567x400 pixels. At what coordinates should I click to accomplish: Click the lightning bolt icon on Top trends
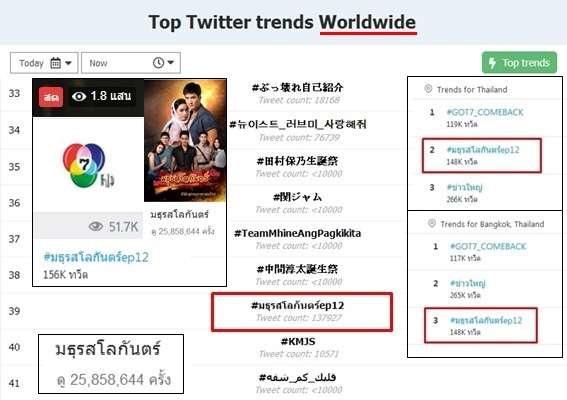pyautogui.click(x=492, y=63)
